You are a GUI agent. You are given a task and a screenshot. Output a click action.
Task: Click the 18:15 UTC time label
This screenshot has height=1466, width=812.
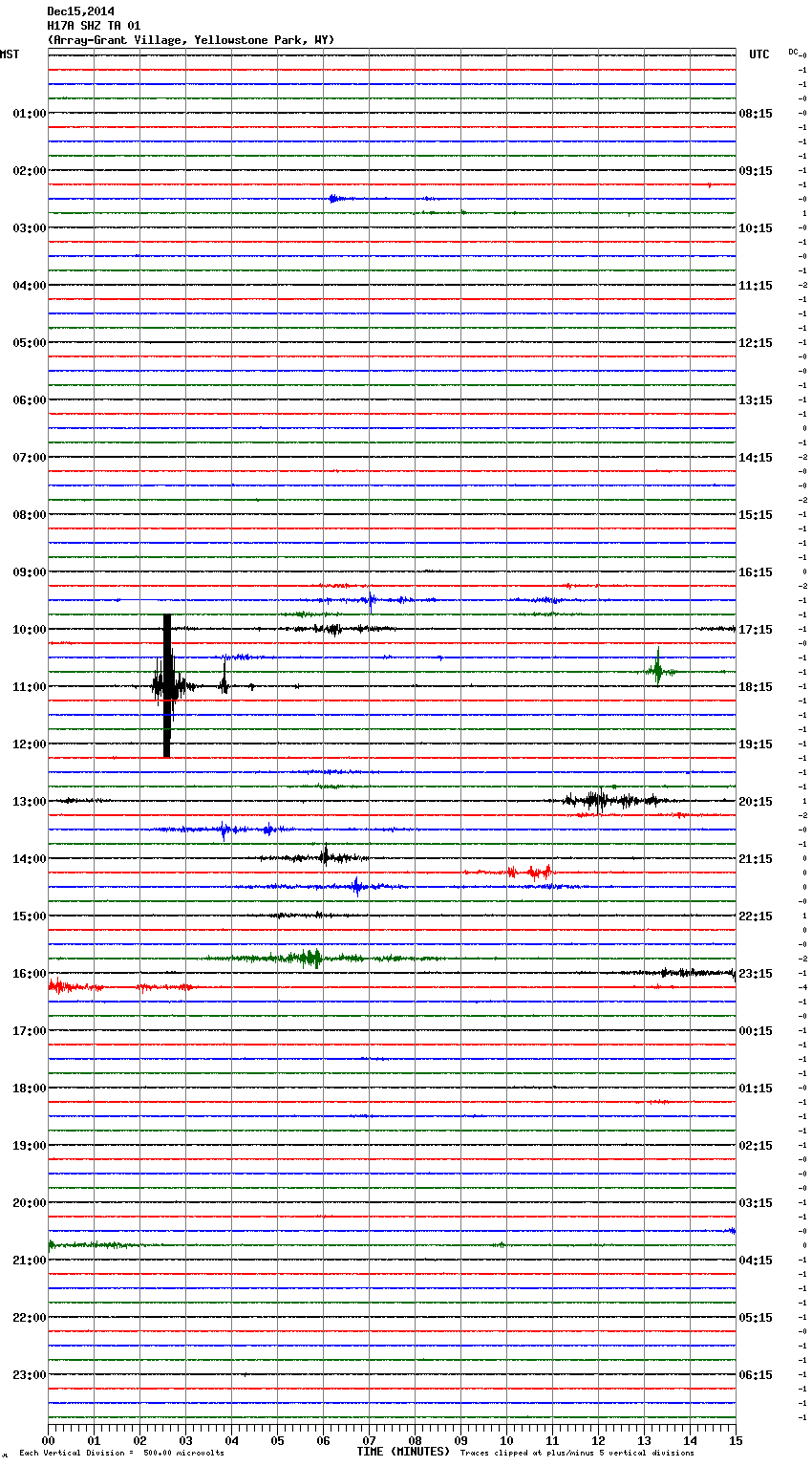click(x=756, y=687)
